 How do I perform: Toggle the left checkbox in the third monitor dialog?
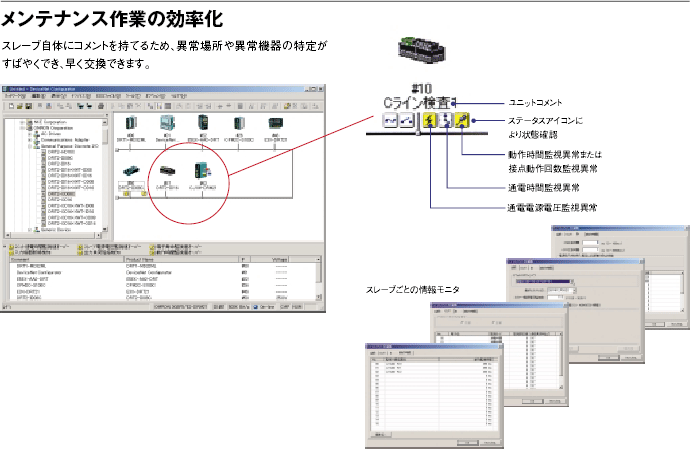point(461,323)
